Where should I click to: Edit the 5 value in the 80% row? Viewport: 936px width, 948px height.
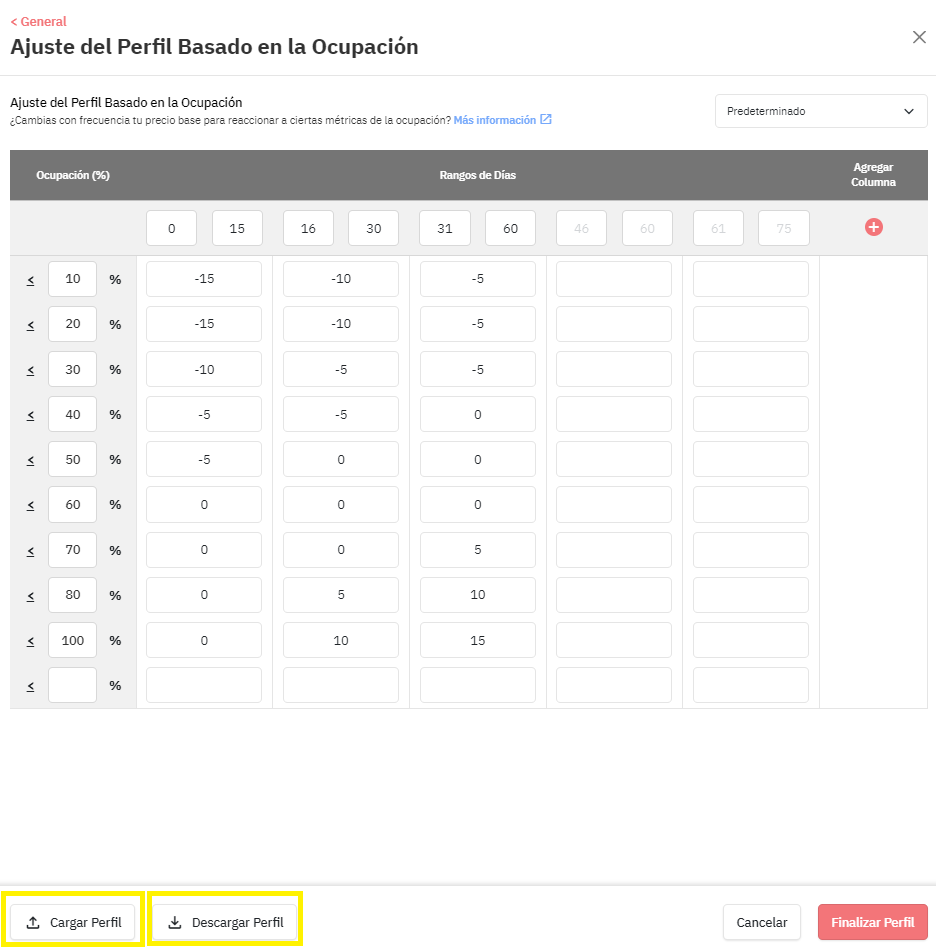coord(341,595)
